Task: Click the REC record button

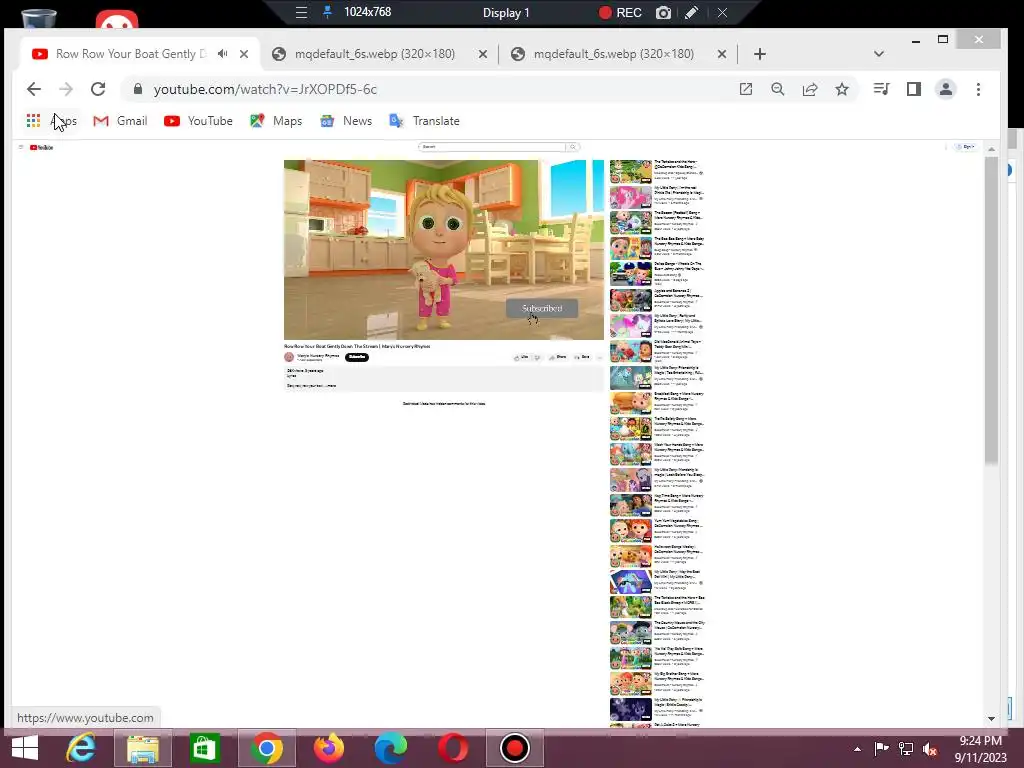Action: [x=620, y=12]
